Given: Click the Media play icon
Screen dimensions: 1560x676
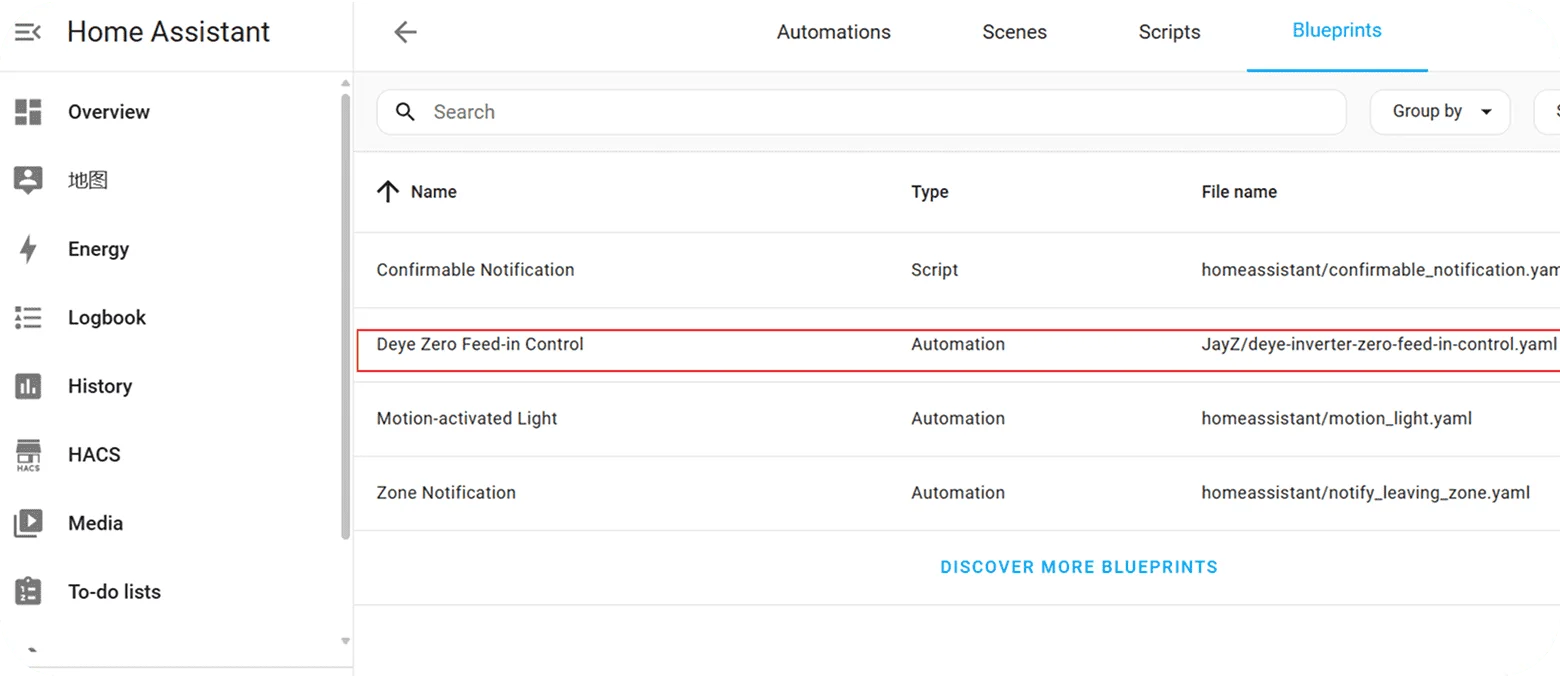Looking at the screenshot, I should (x=28, y=523).
